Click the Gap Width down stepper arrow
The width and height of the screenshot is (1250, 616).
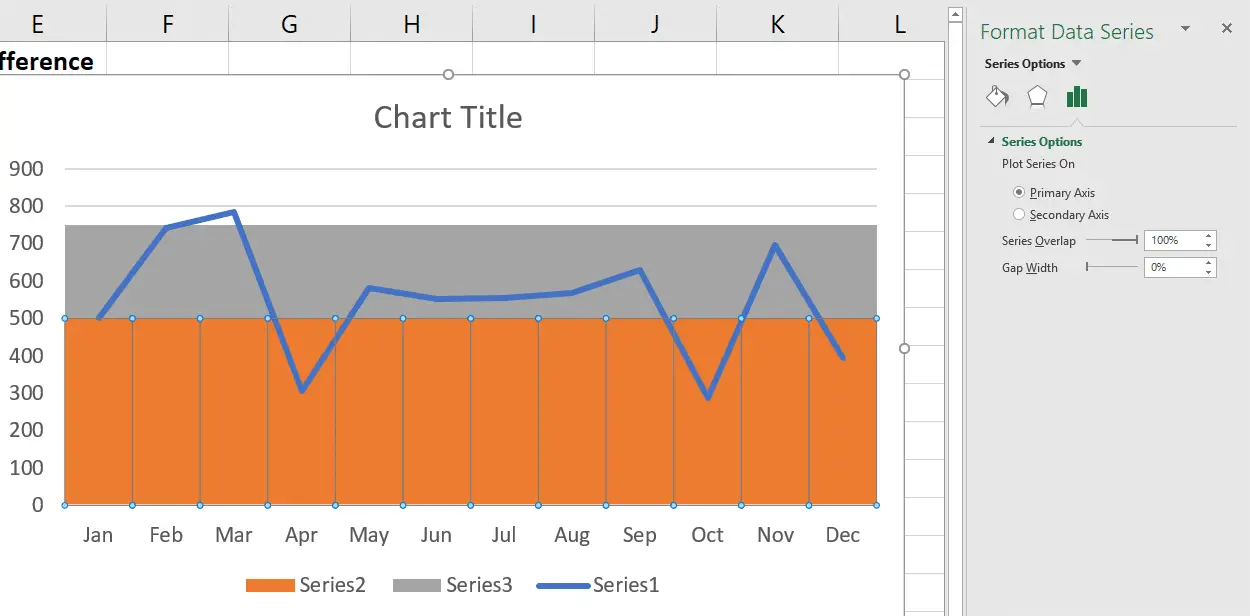tap(1208, 272)
